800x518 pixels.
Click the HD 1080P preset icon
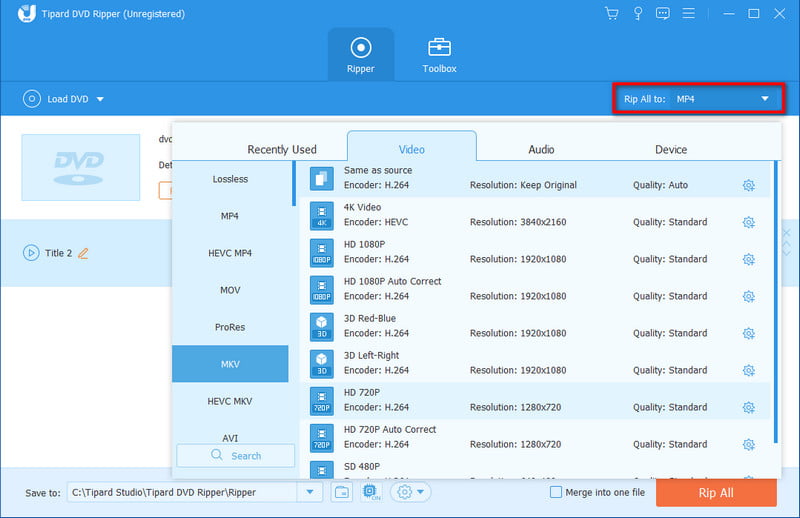[321, 253]
